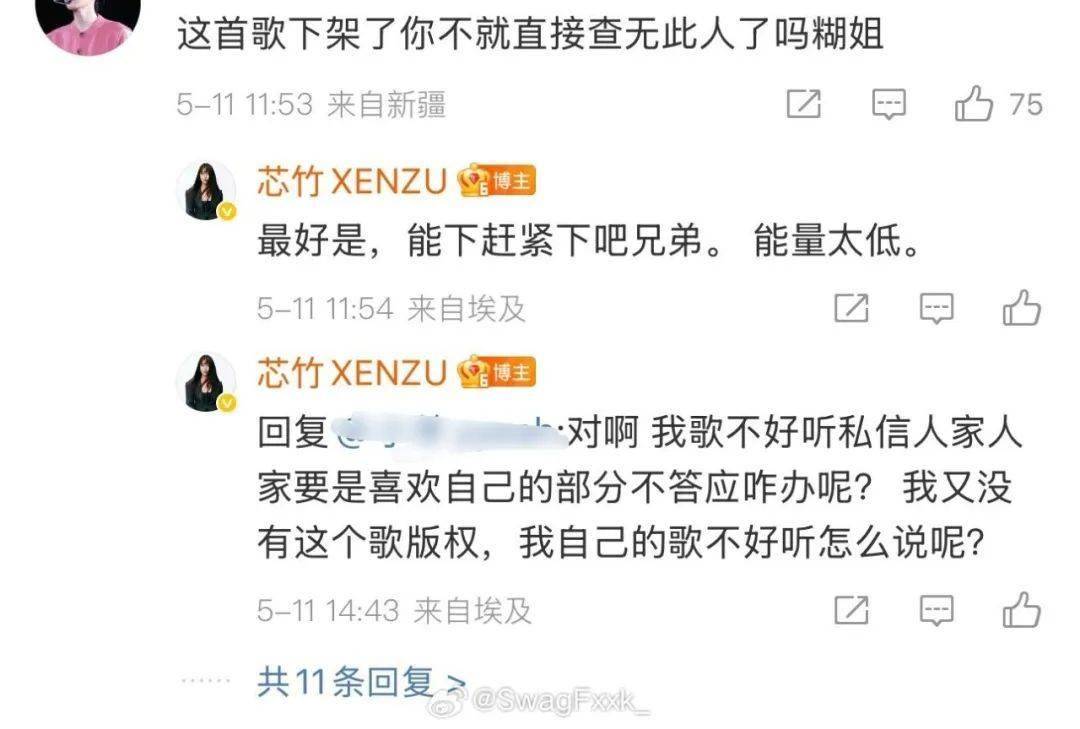Click the first 博主 crown badge
This screenshot has height=729, width=1080.
(x=497, y=181)
